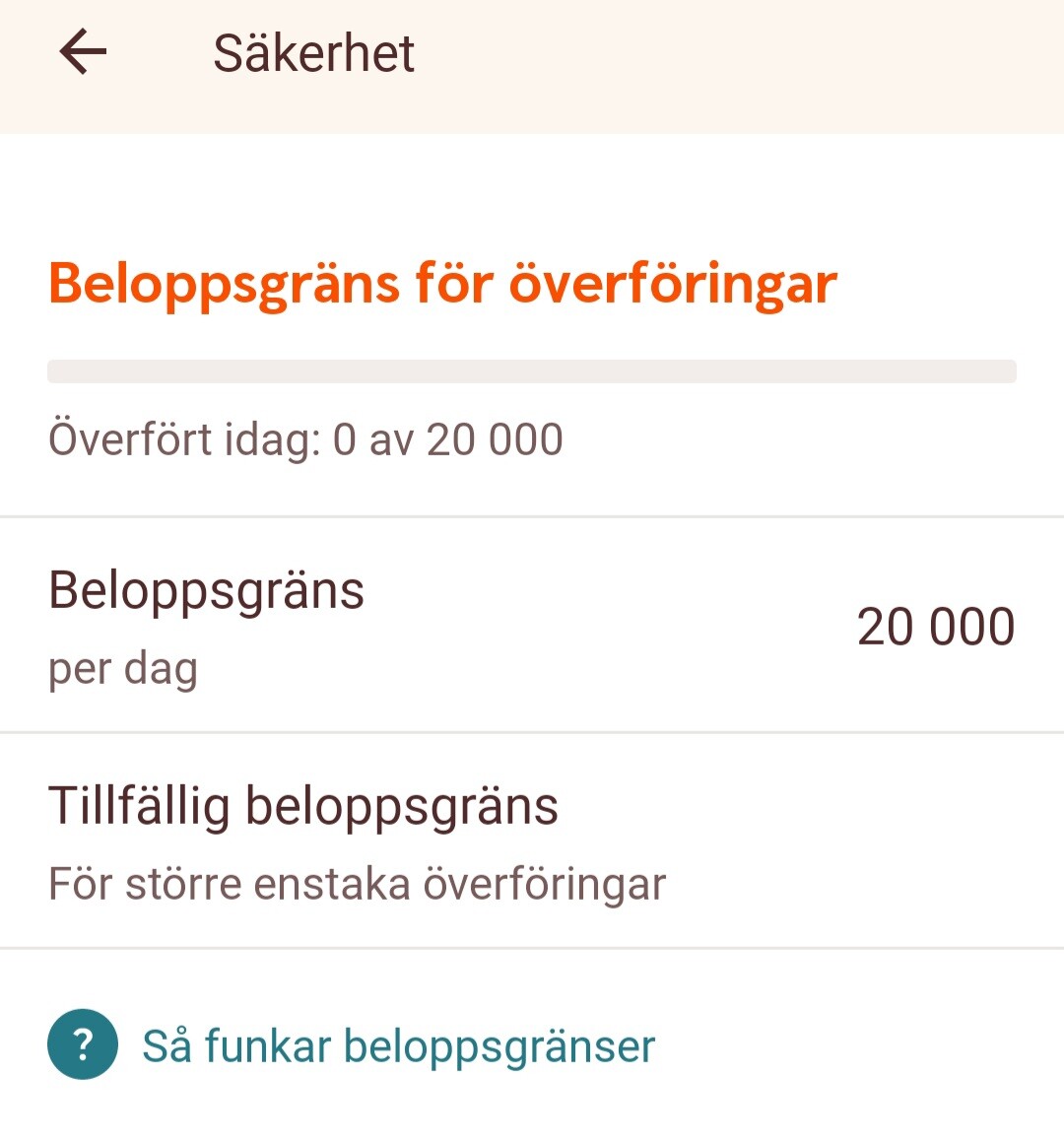The width and height of the screenshot is (1064, 1143).
Task: Tap the 'Överfört idag' label text
Action: (185, 439)
